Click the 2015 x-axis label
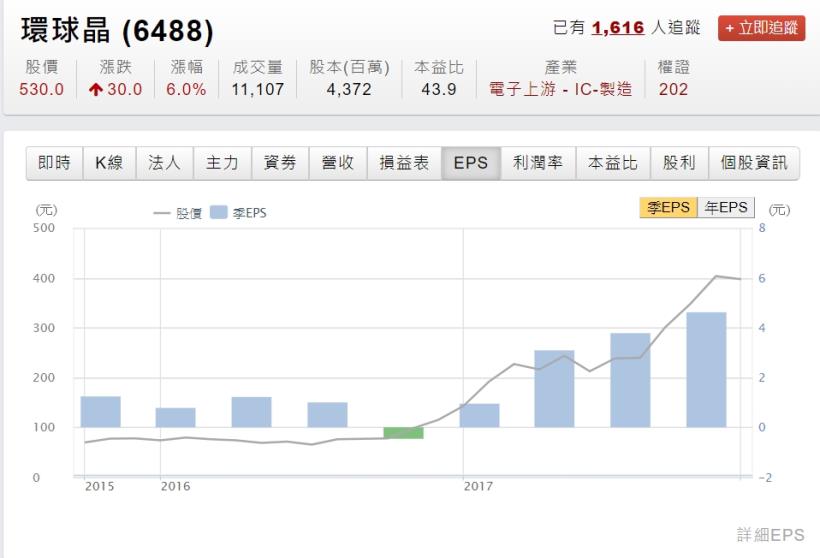820x558 pixels. [x=99, y=486]
